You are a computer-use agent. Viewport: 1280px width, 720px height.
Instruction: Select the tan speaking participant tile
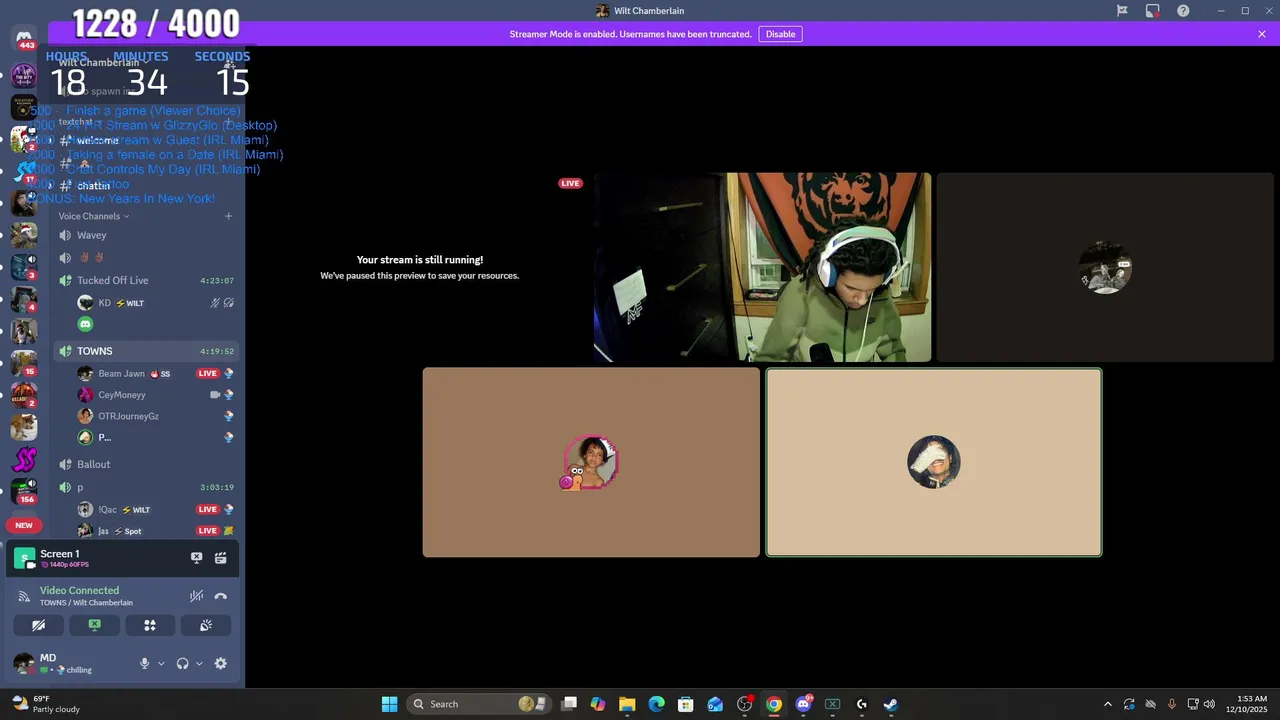(x=934, y=462)
